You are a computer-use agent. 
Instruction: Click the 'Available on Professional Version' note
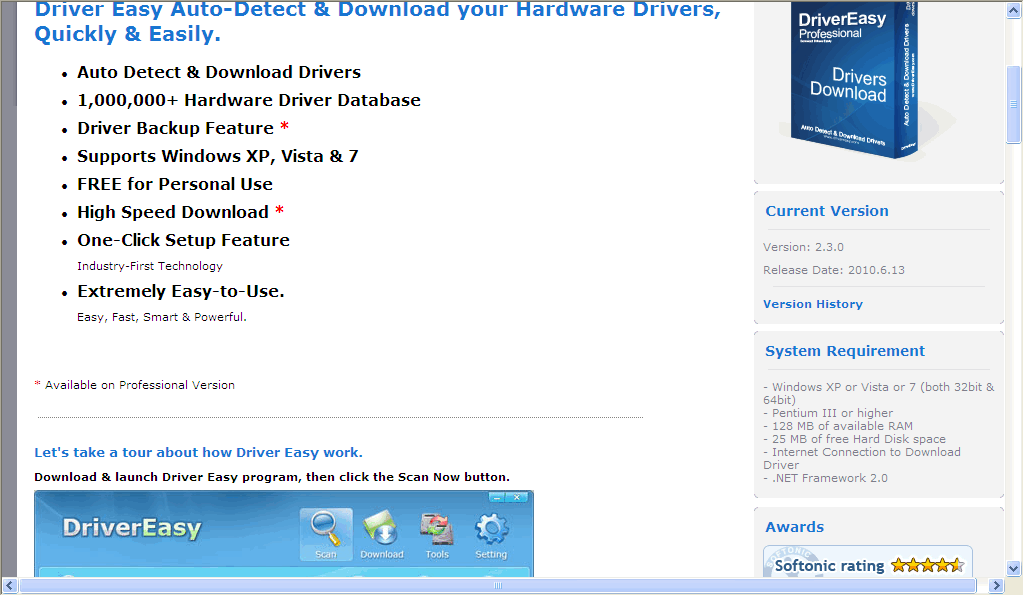[134, 384]
